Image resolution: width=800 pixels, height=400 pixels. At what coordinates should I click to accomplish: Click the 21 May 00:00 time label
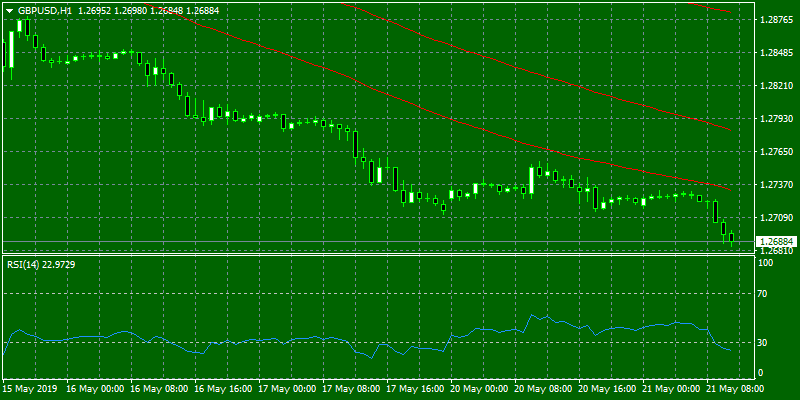click(x=671, y=388)
